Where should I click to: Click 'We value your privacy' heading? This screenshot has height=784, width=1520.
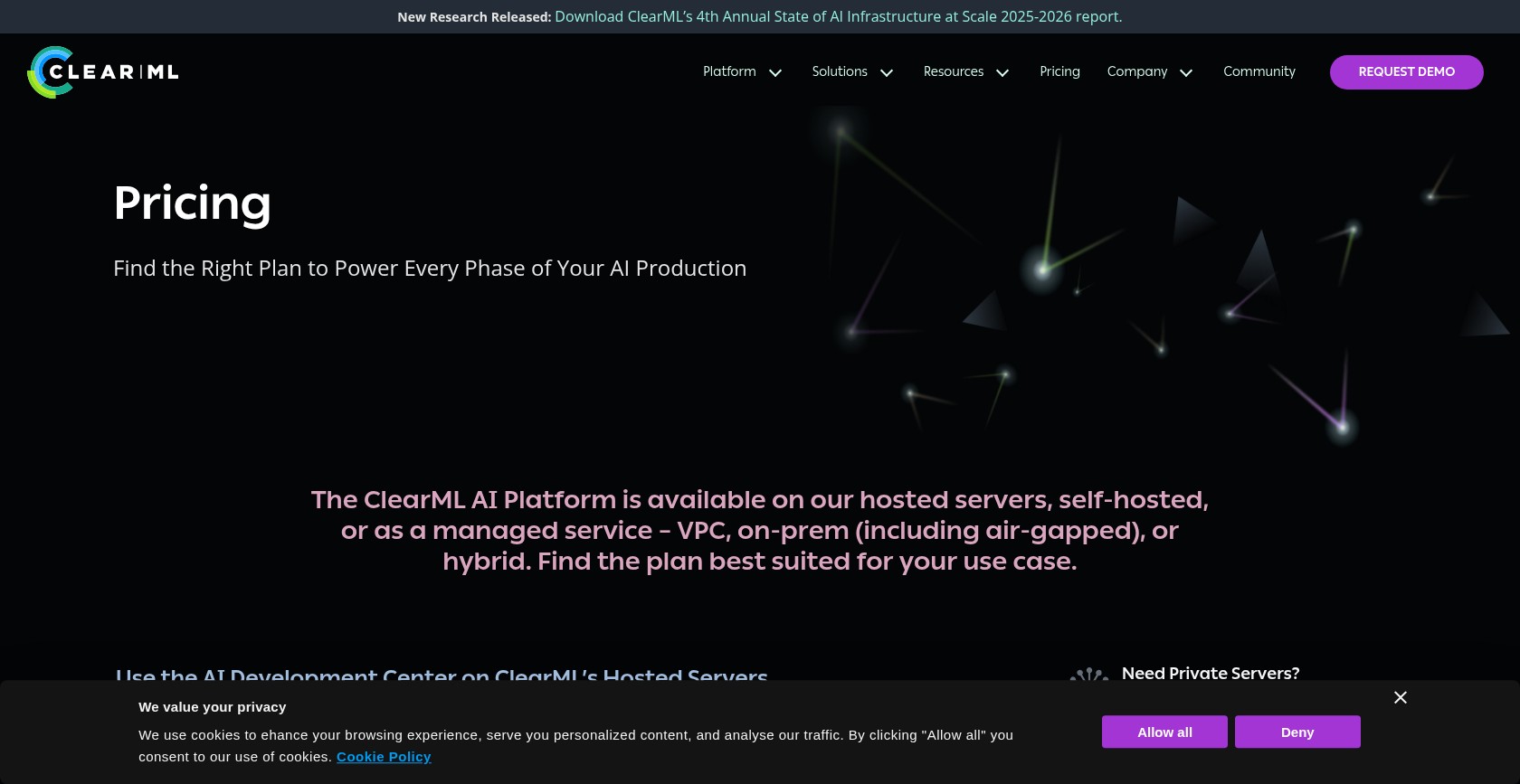click(x=212, y=707)
